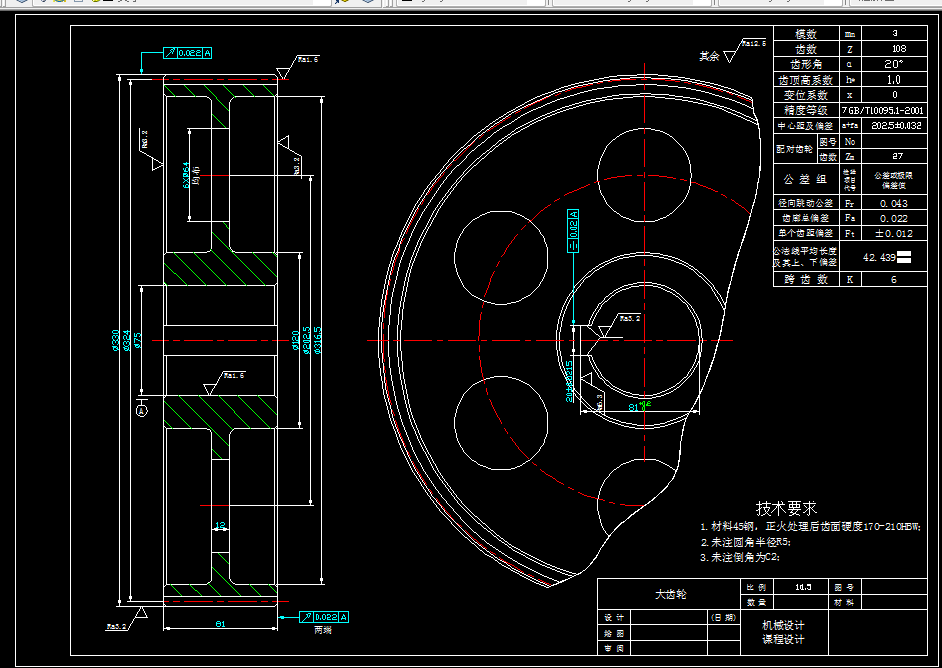Click the "跨齿数" table label
The image size is (942, 668).
[806, 280]
